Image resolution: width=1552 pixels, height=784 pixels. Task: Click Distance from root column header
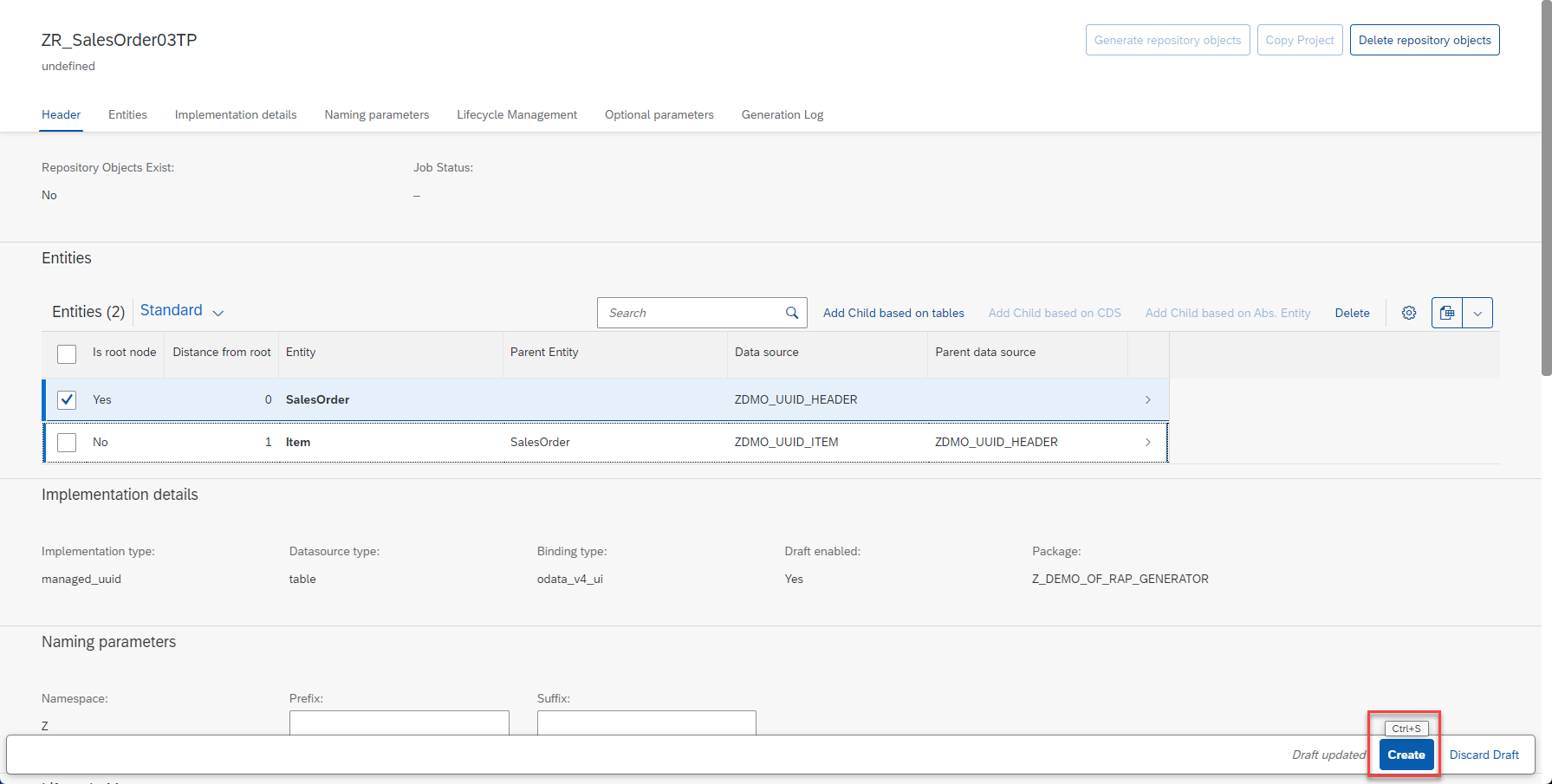pyautogui.click(x=222, y=352)
